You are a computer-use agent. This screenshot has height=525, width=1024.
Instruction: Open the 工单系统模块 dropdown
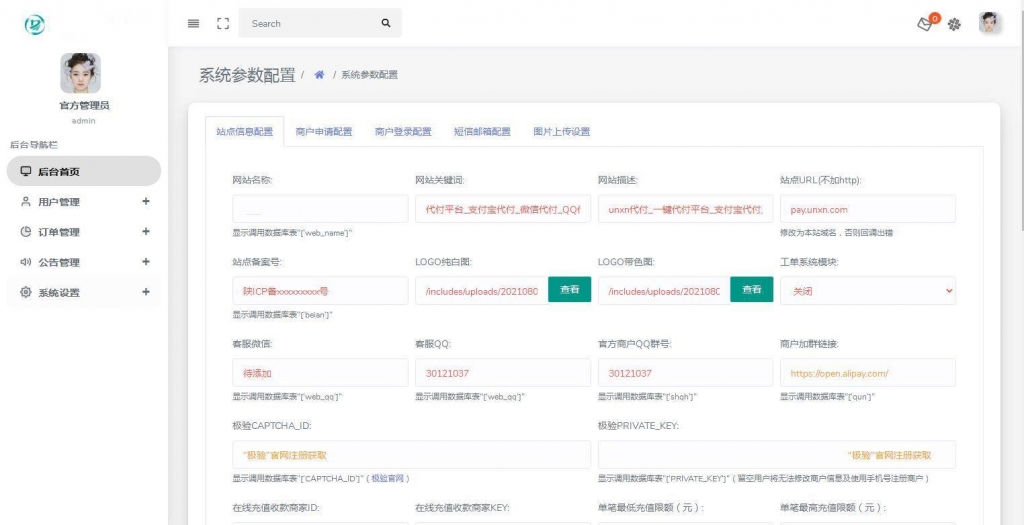pyautogui.click(x=867, y=290)
